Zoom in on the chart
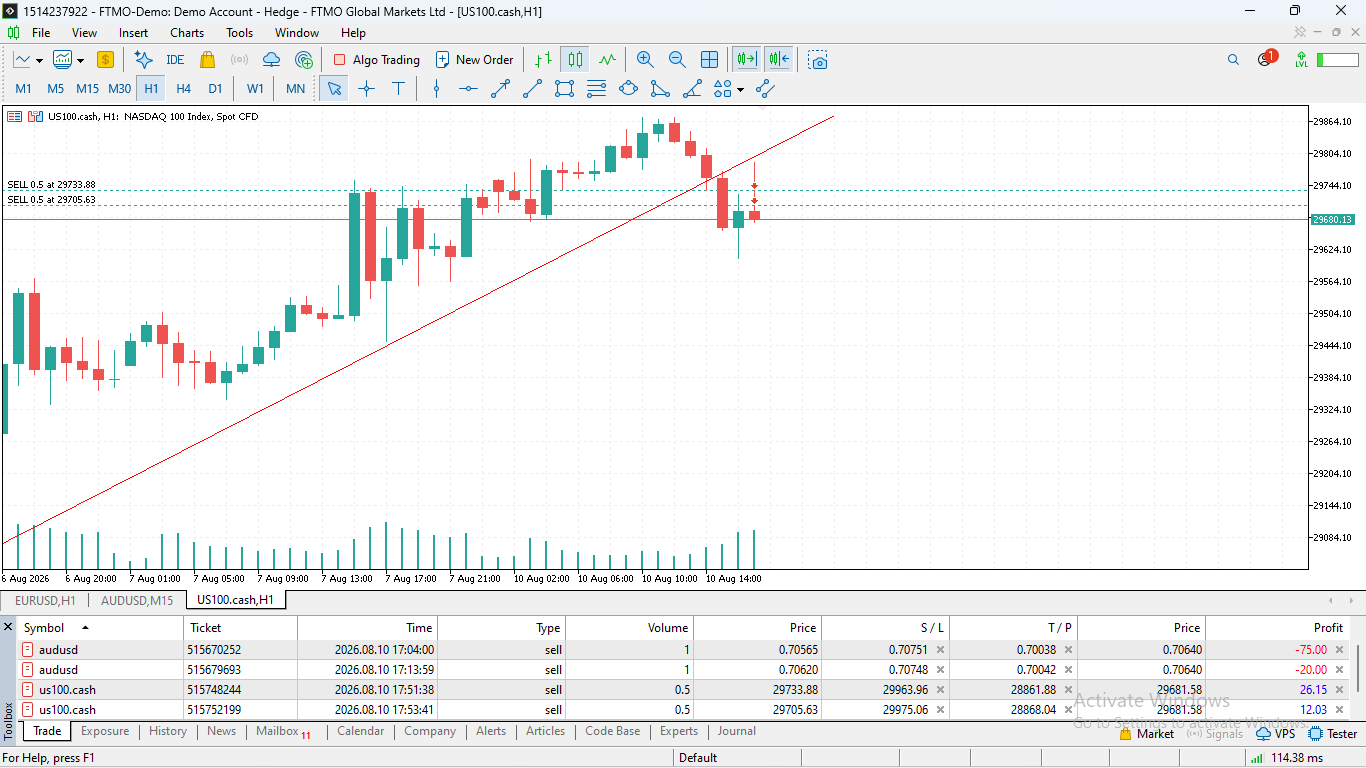The height and width of the screenshot is (768, 1366). 645,60
